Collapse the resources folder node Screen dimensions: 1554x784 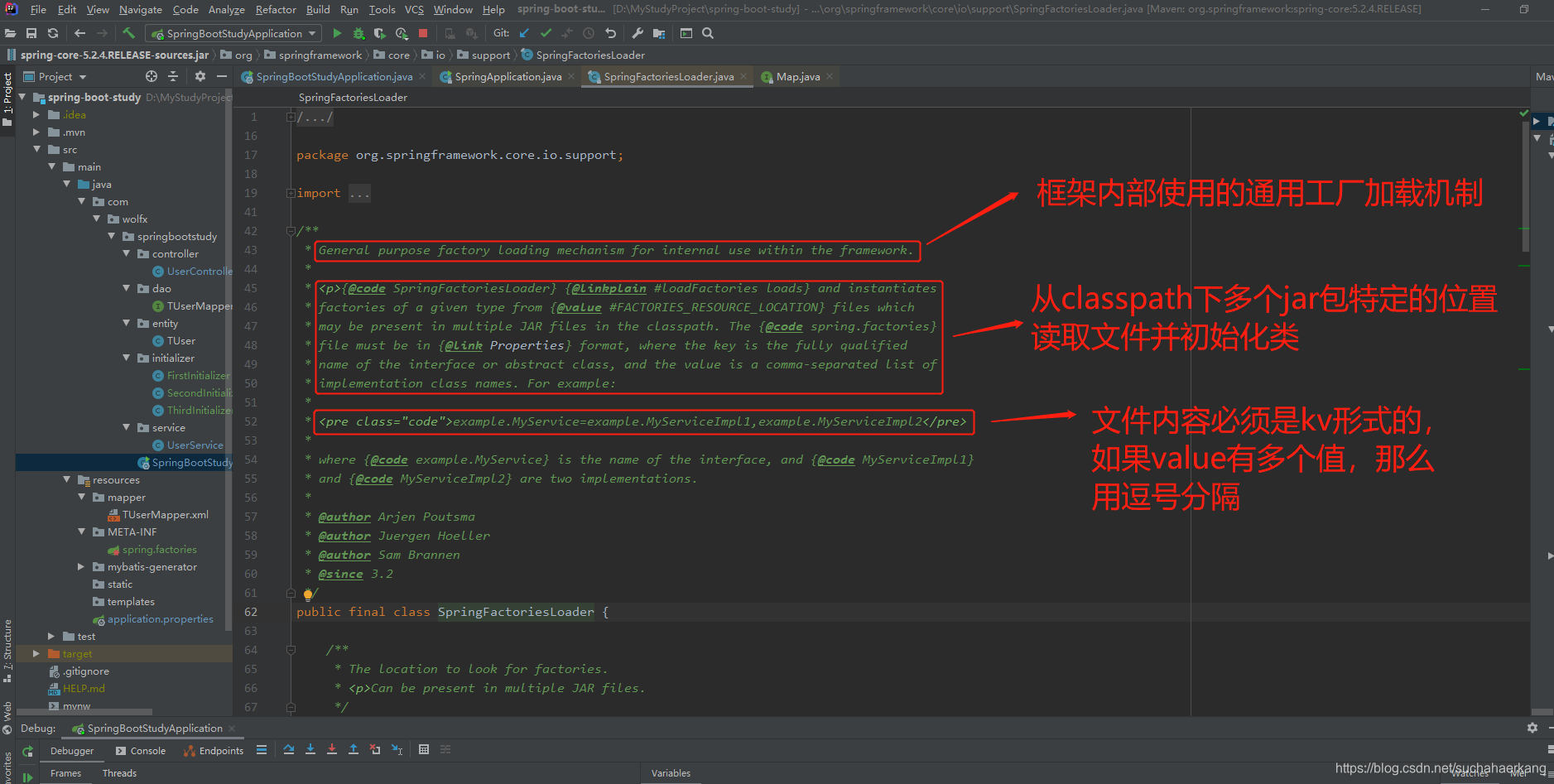tap(66, 479)
